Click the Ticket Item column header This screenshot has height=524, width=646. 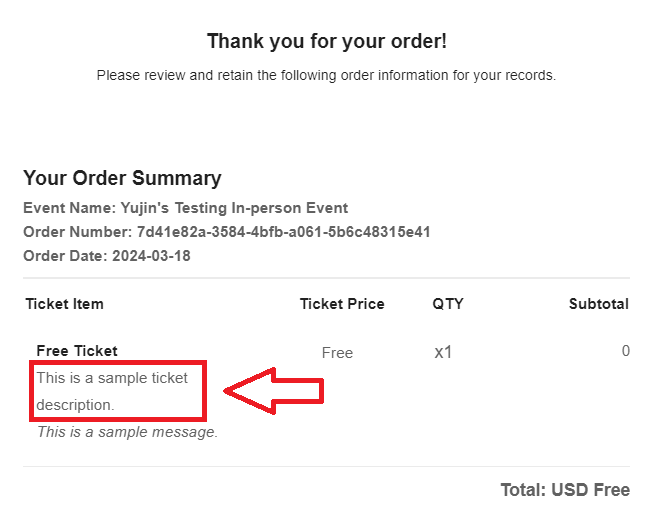tap(65, 304)
